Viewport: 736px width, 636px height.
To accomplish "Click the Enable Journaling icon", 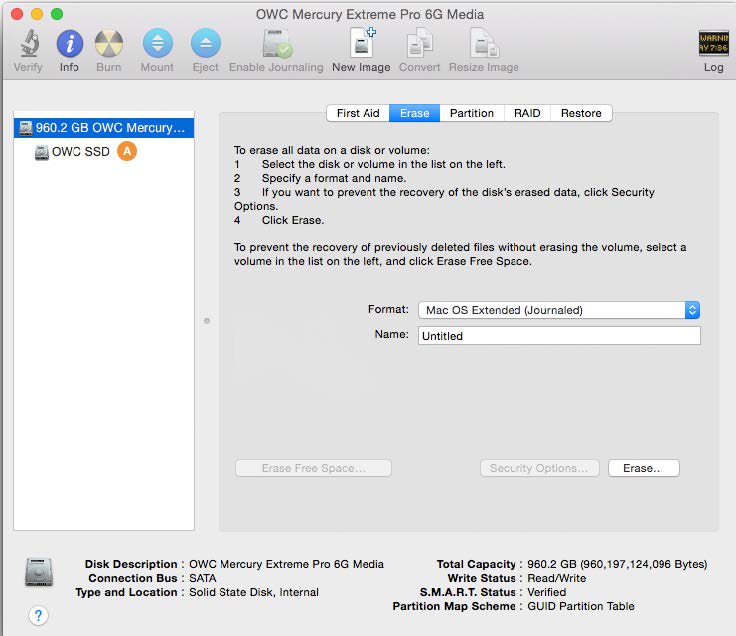I will point(277,43).
